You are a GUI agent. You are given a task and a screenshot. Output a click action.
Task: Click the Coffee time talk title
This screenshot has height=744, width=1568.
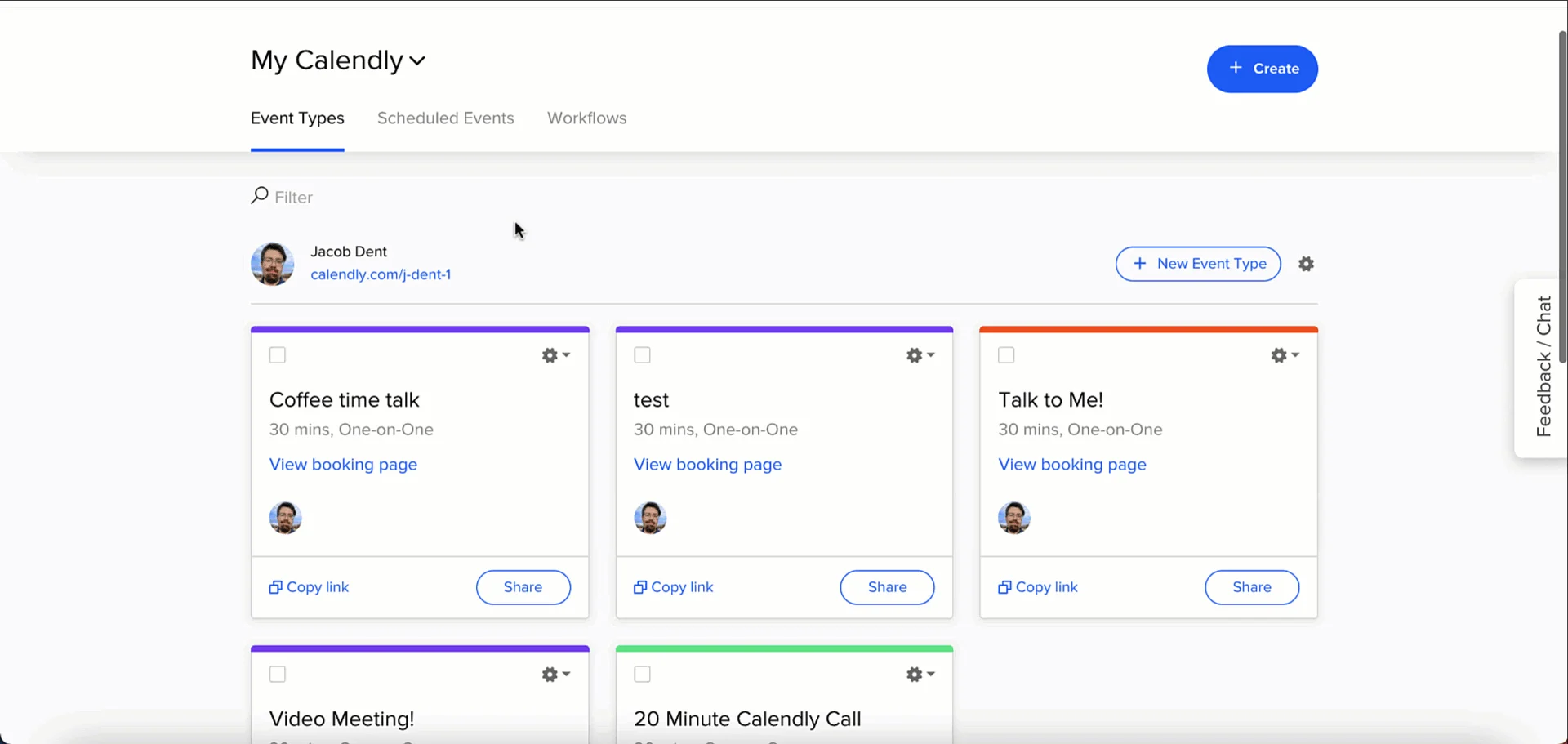[x=345, y=400]
